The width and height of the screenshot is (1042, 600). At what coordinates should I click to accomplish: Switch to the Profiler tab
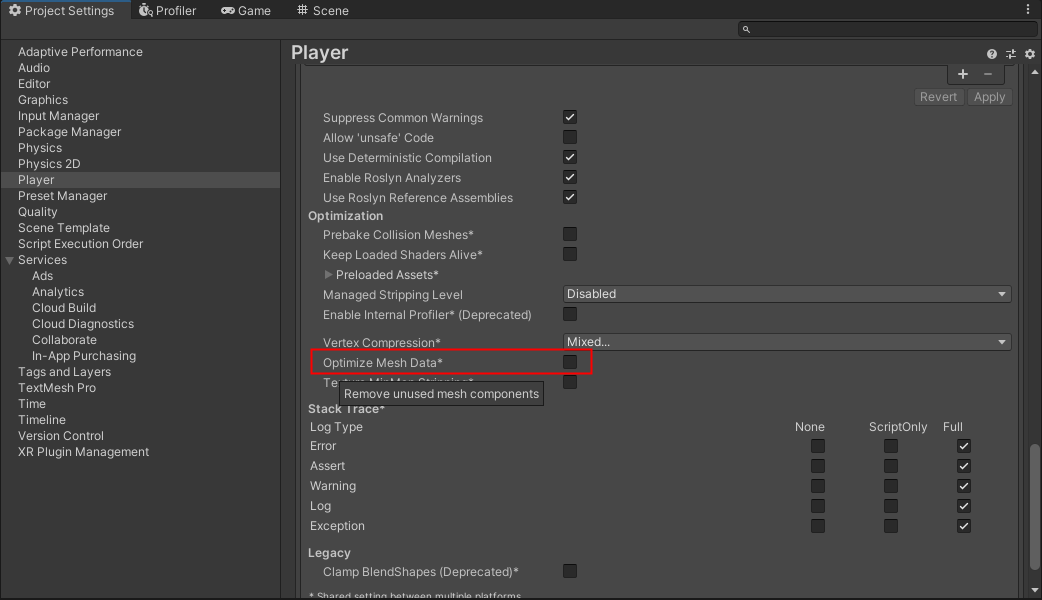pyautogui.click(x=168, y=10)
